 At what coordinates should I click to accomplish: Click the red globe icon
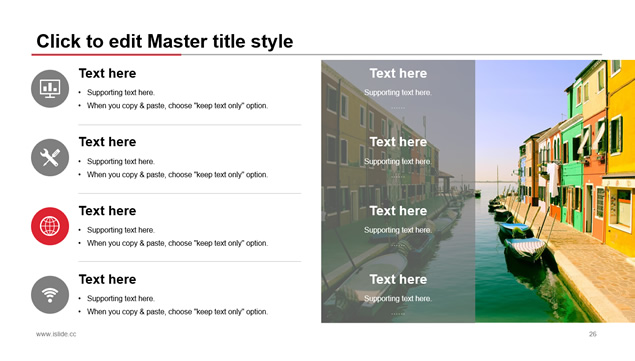[50, 226]
